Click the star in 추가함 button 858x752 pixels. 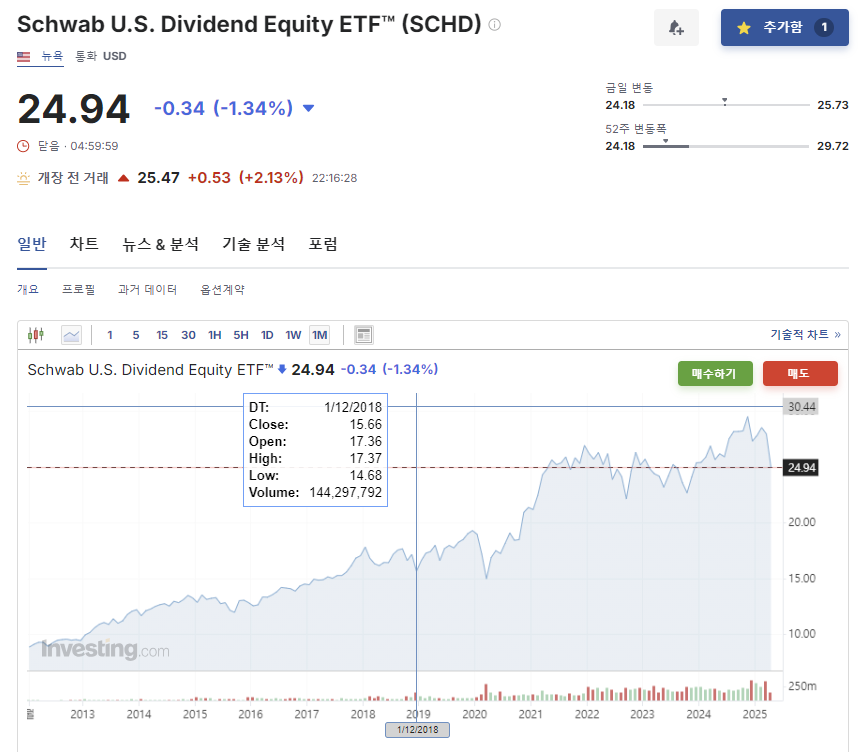click(x=744, y=27)
